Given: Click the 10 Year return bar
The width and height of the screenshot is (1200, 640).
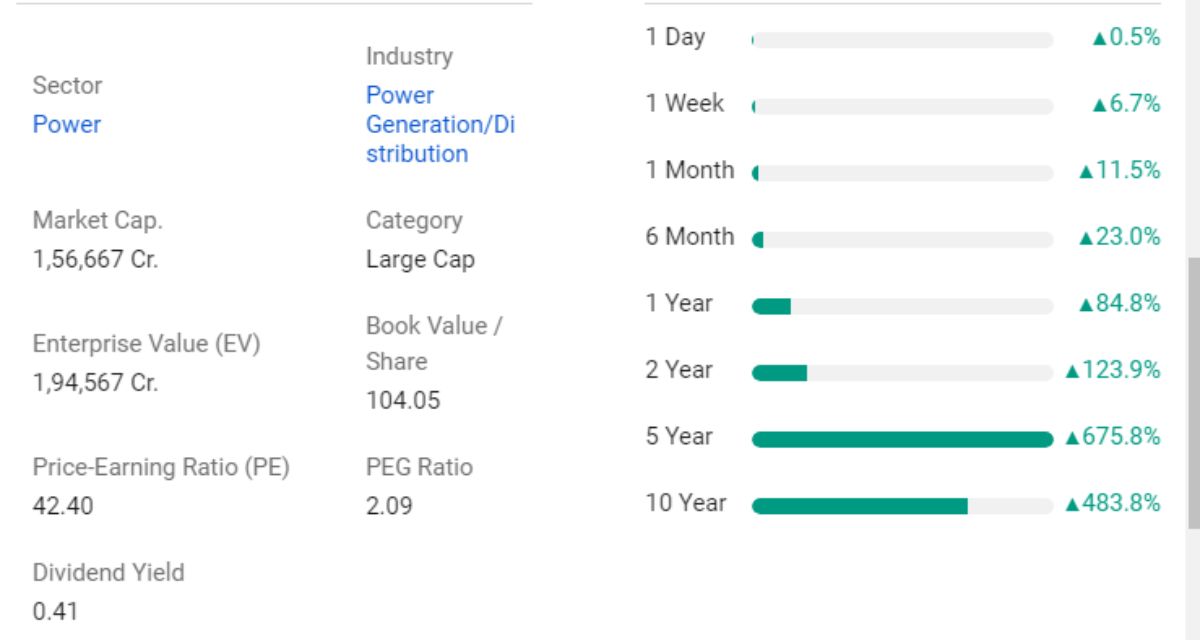Looking at the screenshot, I should tap(902, 506).
